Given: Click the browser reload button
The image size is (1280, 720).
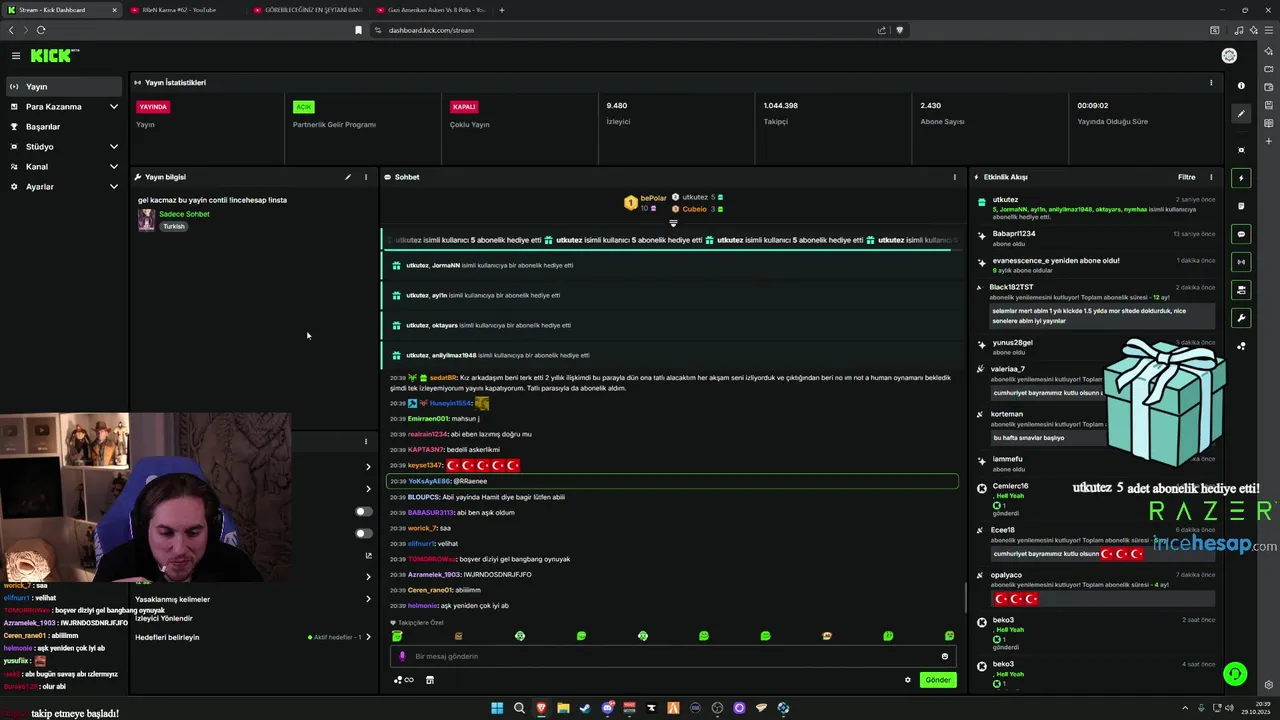Looking at the screenshot, I should (40, 30).
